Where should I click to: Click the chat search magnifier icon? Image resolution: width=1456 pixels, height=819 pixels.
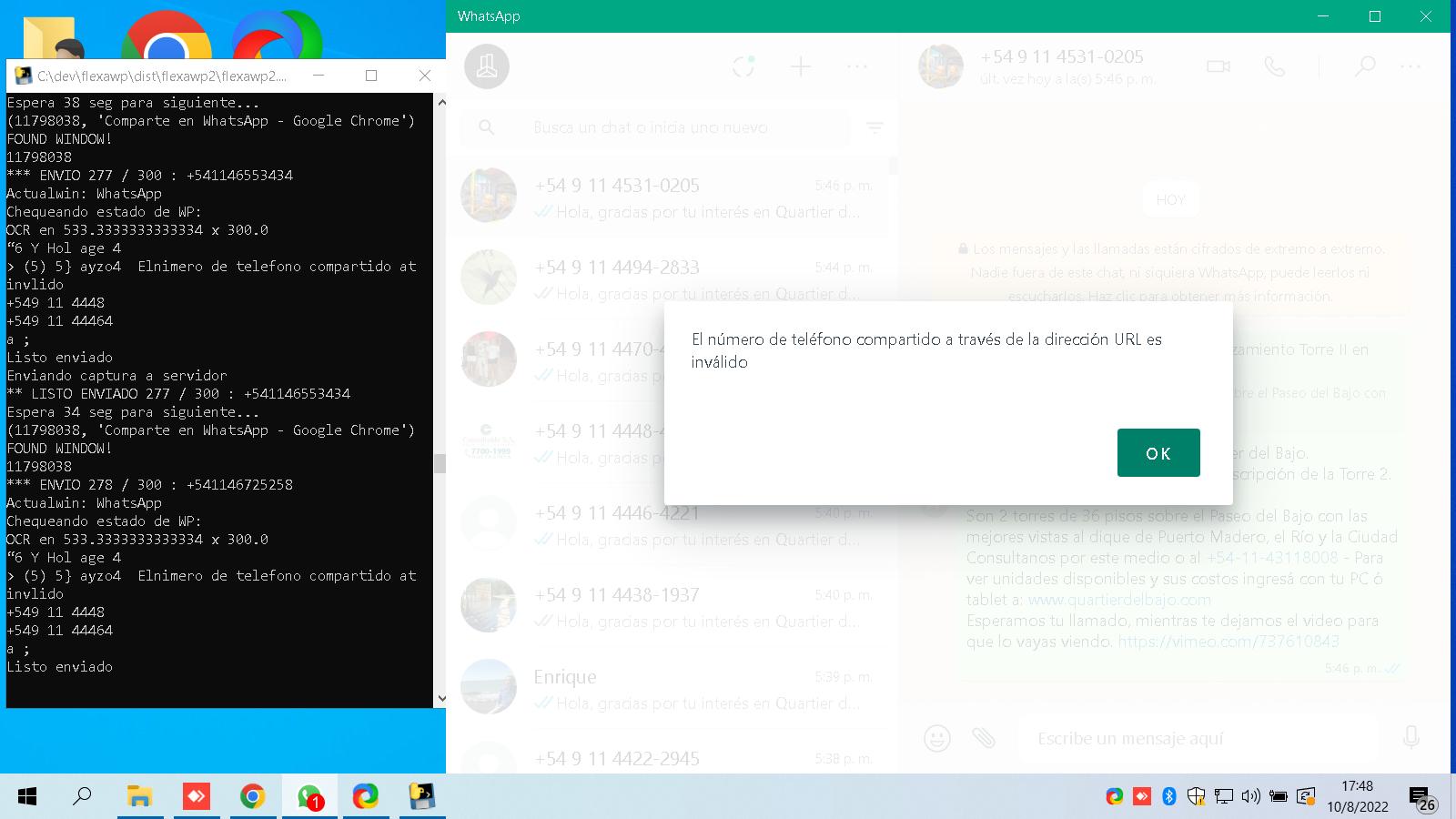click(x=487, y=127)
